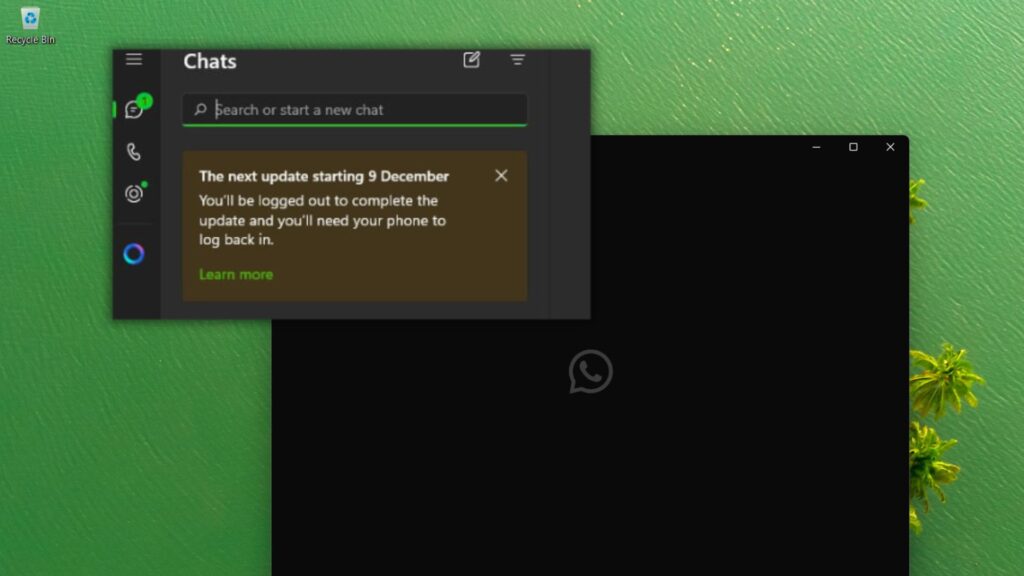Click the unread badge on the Chats icon
1024x576 pixels.
point(144,100)
